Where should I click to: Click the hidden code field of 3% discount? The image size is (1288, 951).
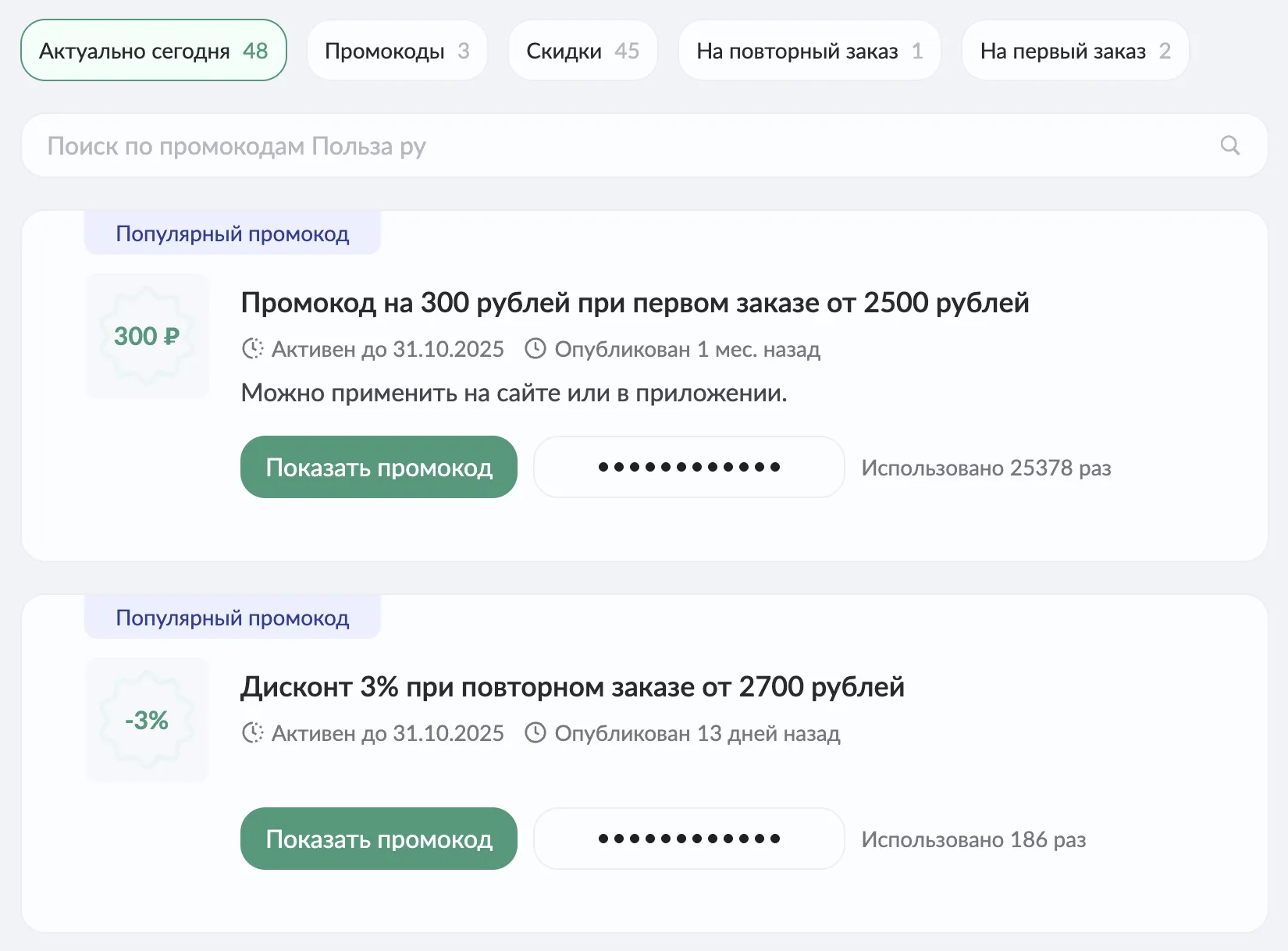[688, 839]
